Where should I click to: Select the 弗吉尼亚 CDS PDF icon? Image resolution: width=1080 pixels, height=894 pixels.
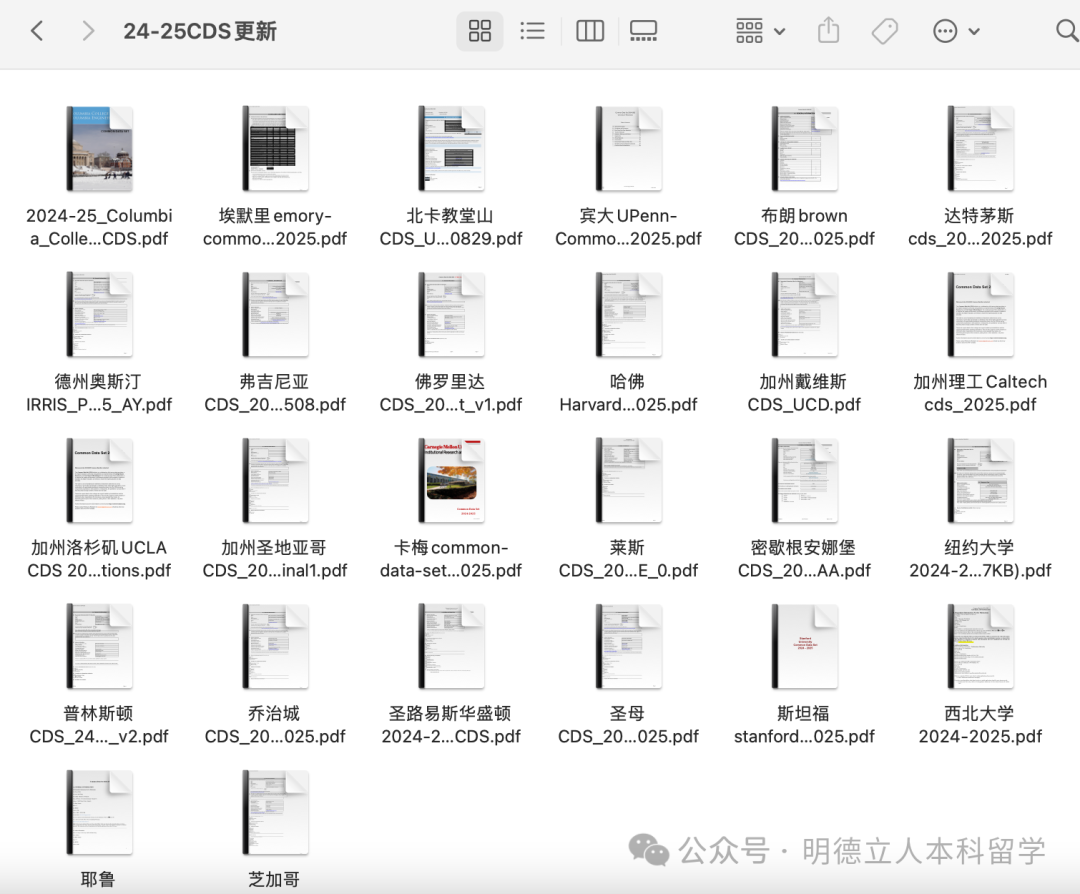pos(275,315)
